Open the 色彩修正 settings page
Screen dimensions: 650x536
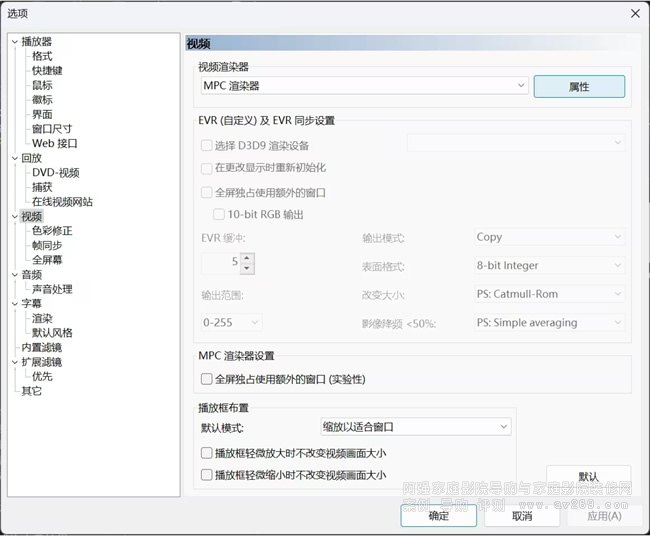(52, 231)
